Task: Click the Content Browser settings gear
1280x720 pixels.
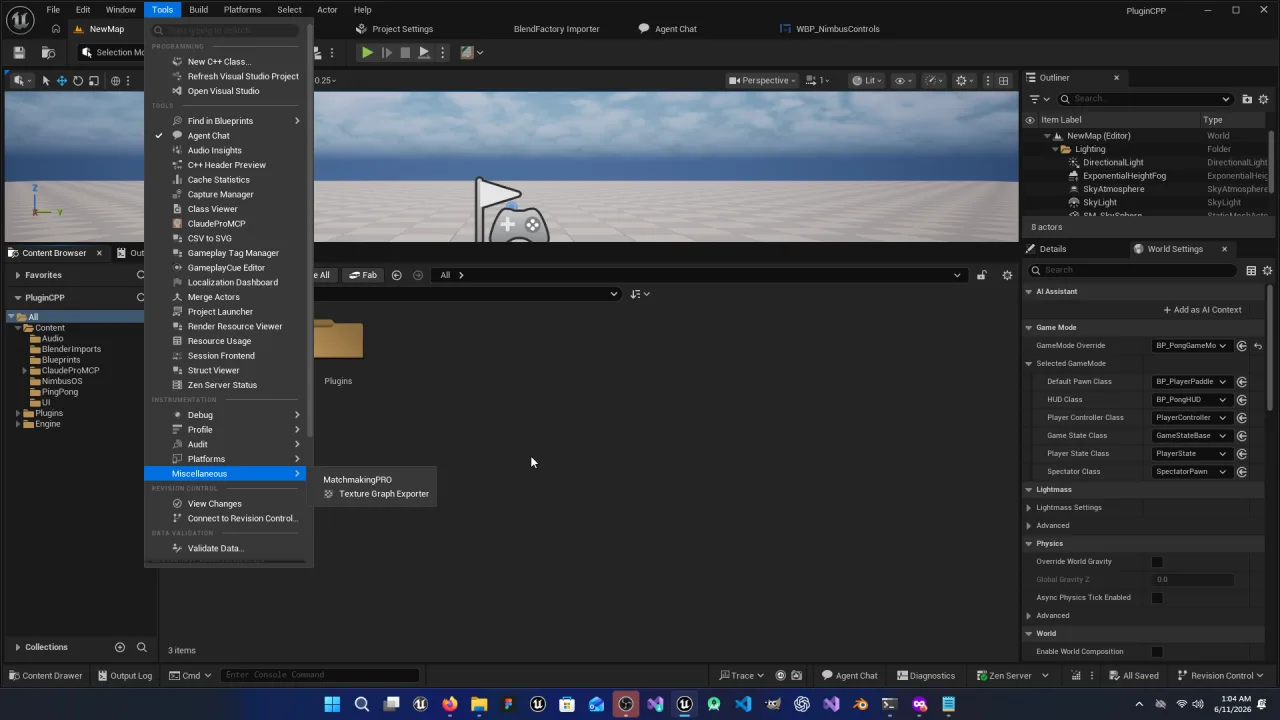Action: coord(1007,275)
